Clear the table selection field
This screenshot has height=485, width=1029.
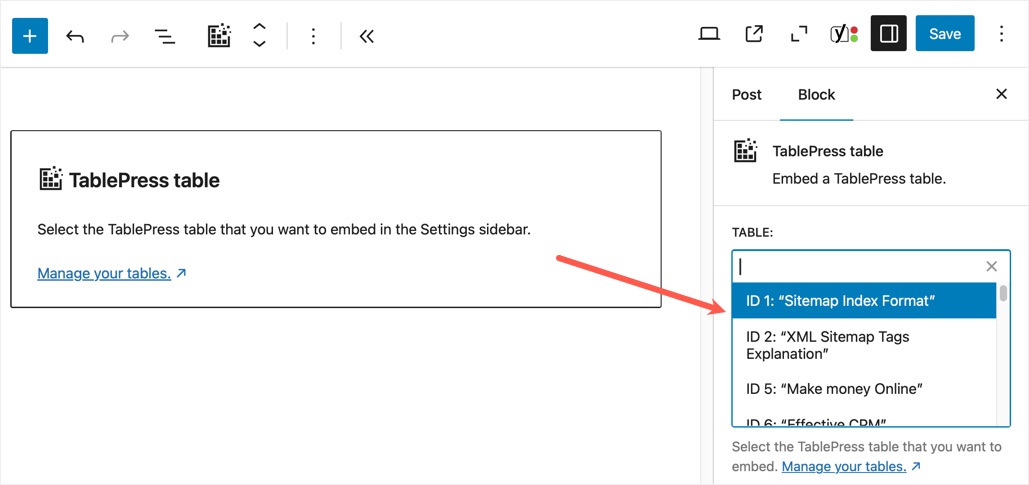[992, 266]
